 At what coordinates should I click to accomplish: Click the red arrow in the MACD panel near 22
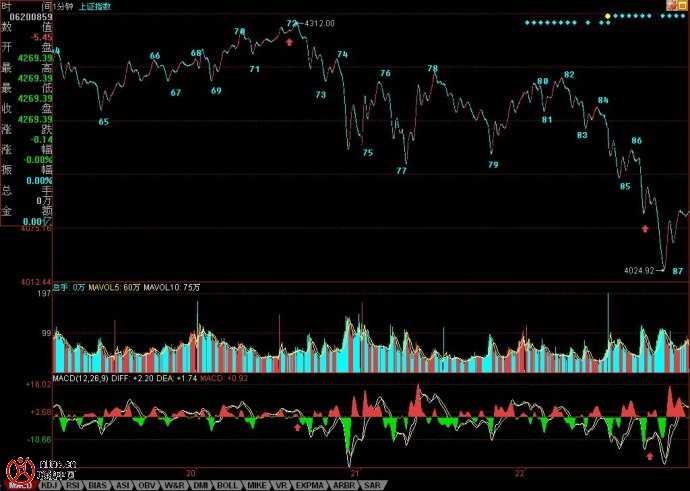coord(650,456)
